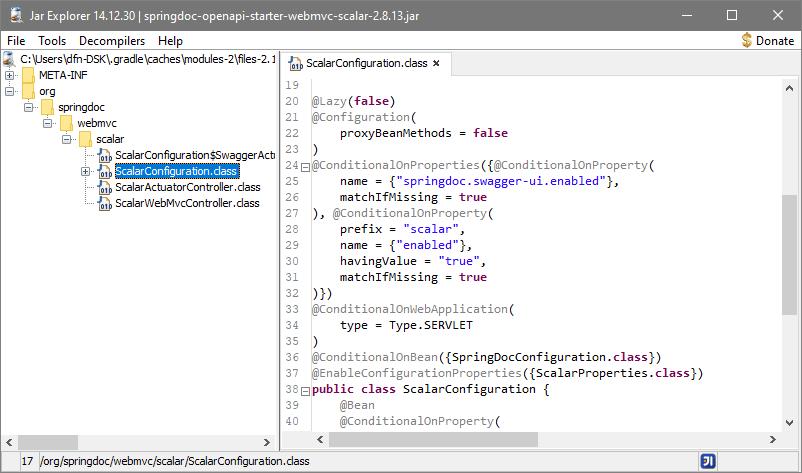The height and width of the screenshot is (473, 802).
Task: Select the ScalarConfiguration.class editor tab
Action: 366,63
